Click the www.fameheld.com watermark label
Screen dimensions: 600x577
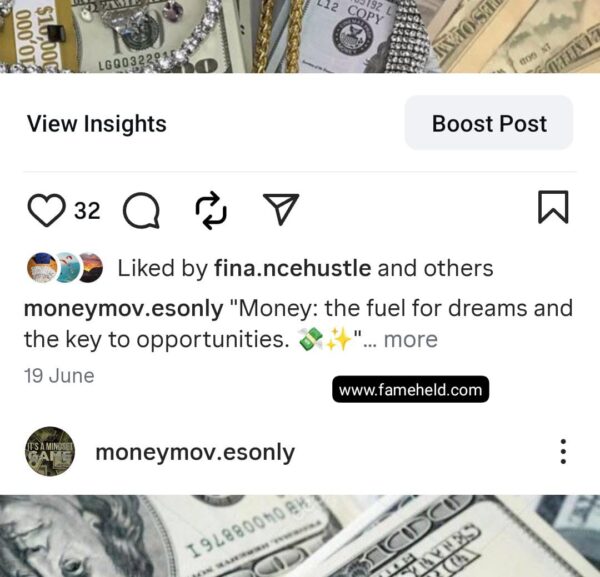pyautogui.click(x=410, y=390)
